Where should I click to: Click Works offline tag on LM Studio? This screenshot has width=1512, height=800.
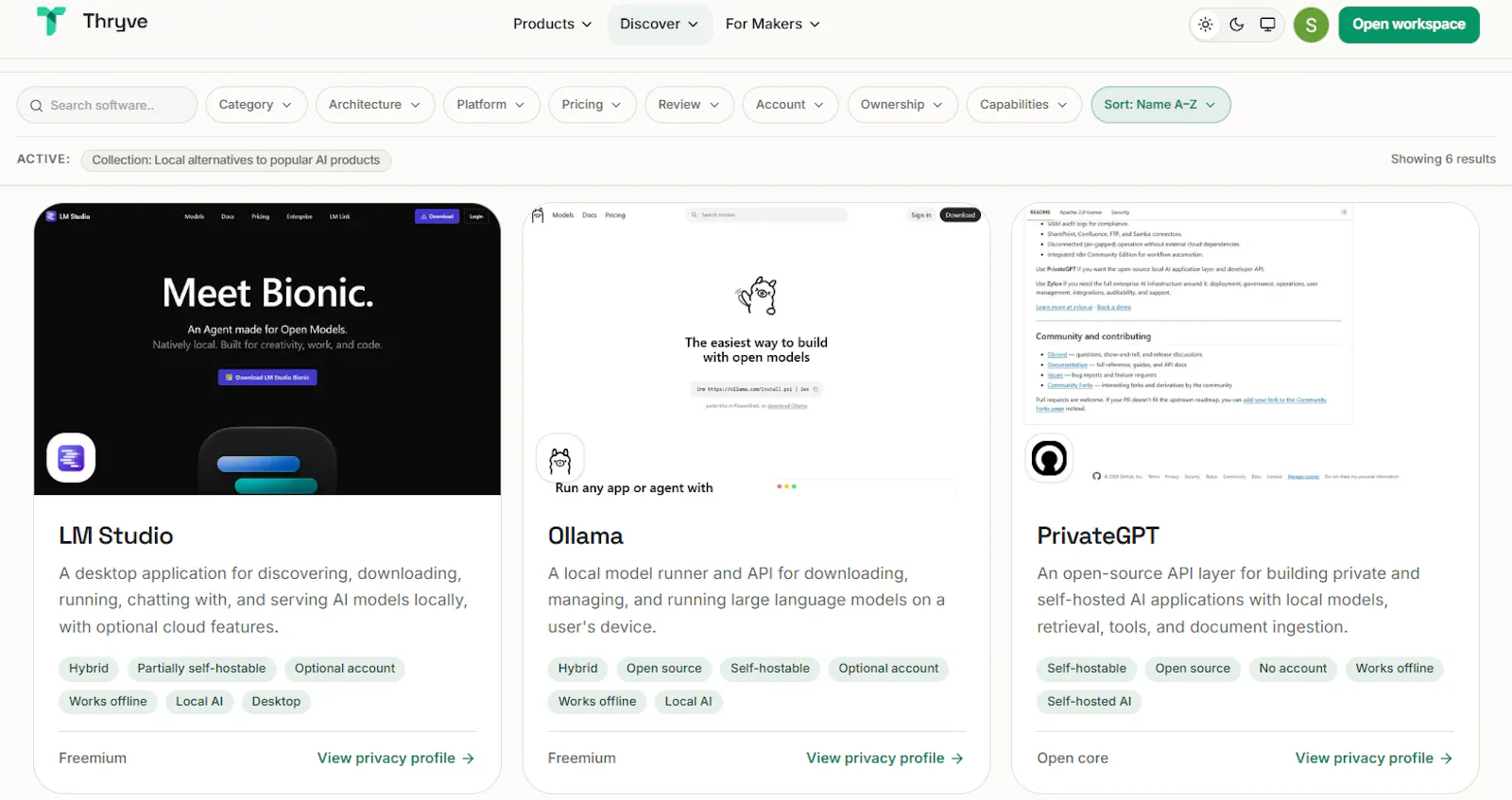pos(108,702)
